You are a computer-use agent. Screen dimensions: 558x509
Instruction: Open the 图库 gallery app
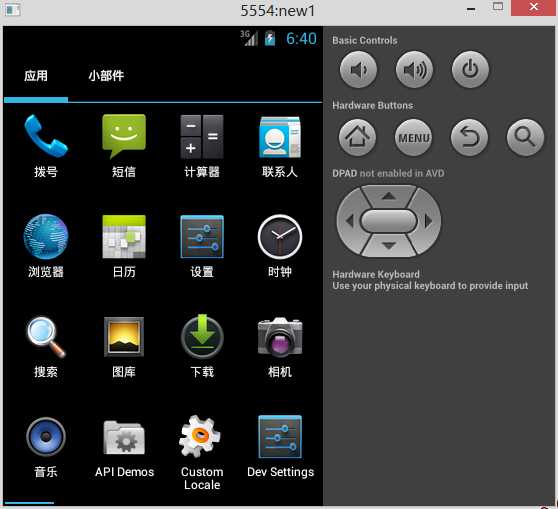coord(124,337)
